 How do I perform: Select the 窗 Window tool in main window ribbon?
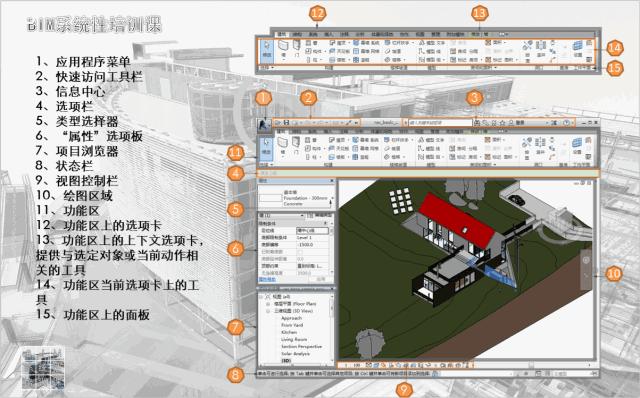[x=311, y=140]
